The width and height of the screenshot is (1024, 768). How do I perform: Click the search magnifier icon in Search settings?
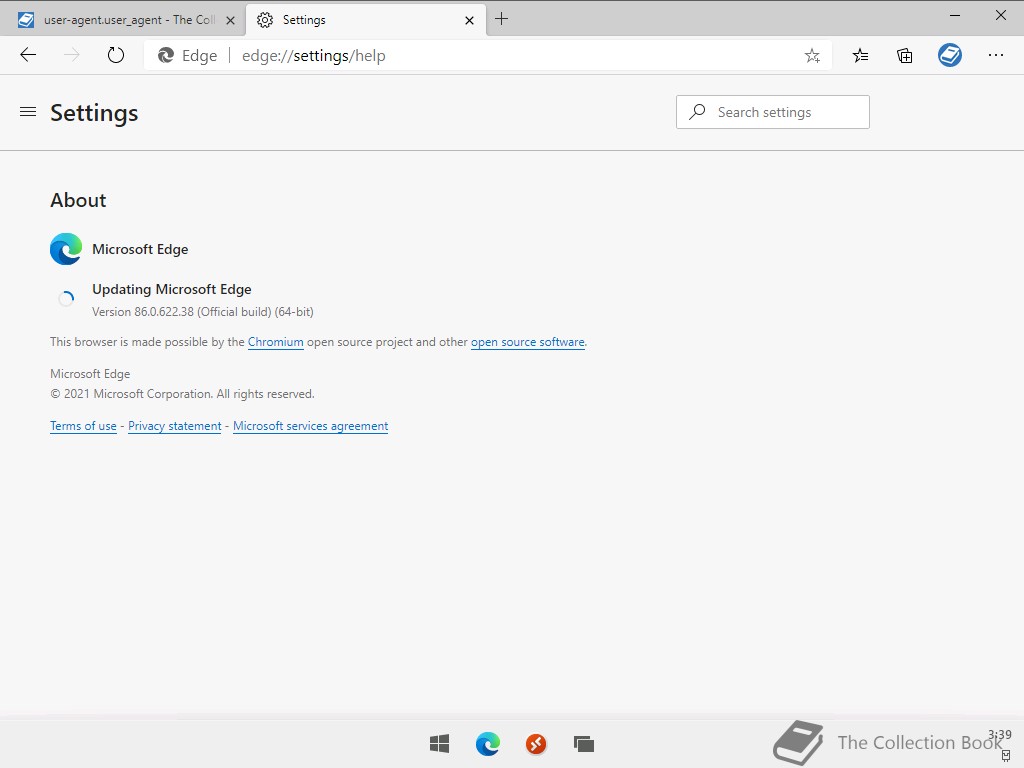tap(697, 112)
